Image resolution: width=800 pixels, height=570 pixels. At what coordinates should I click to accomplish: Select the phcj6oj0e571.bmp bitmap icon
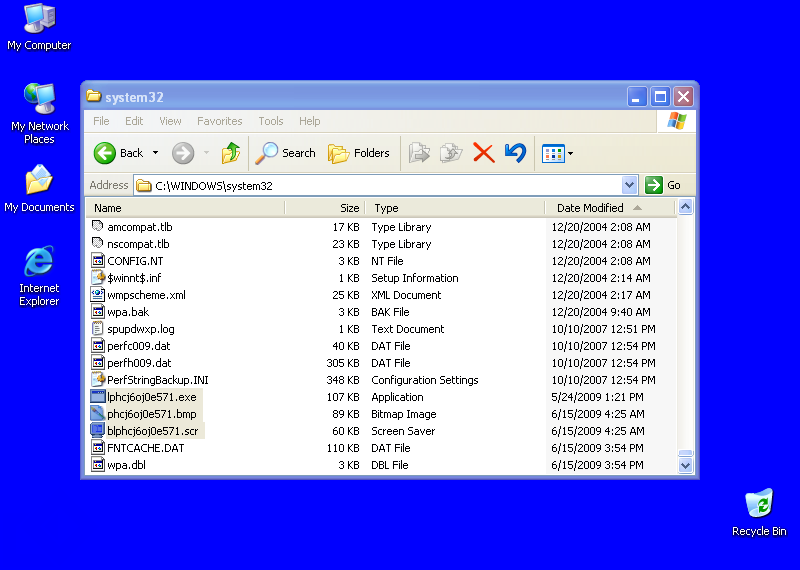click(97, 414)
